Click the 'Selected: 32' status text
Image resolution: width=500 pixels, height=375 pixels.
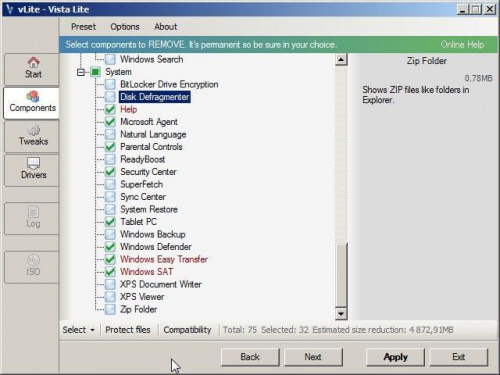tap(285, 330)
